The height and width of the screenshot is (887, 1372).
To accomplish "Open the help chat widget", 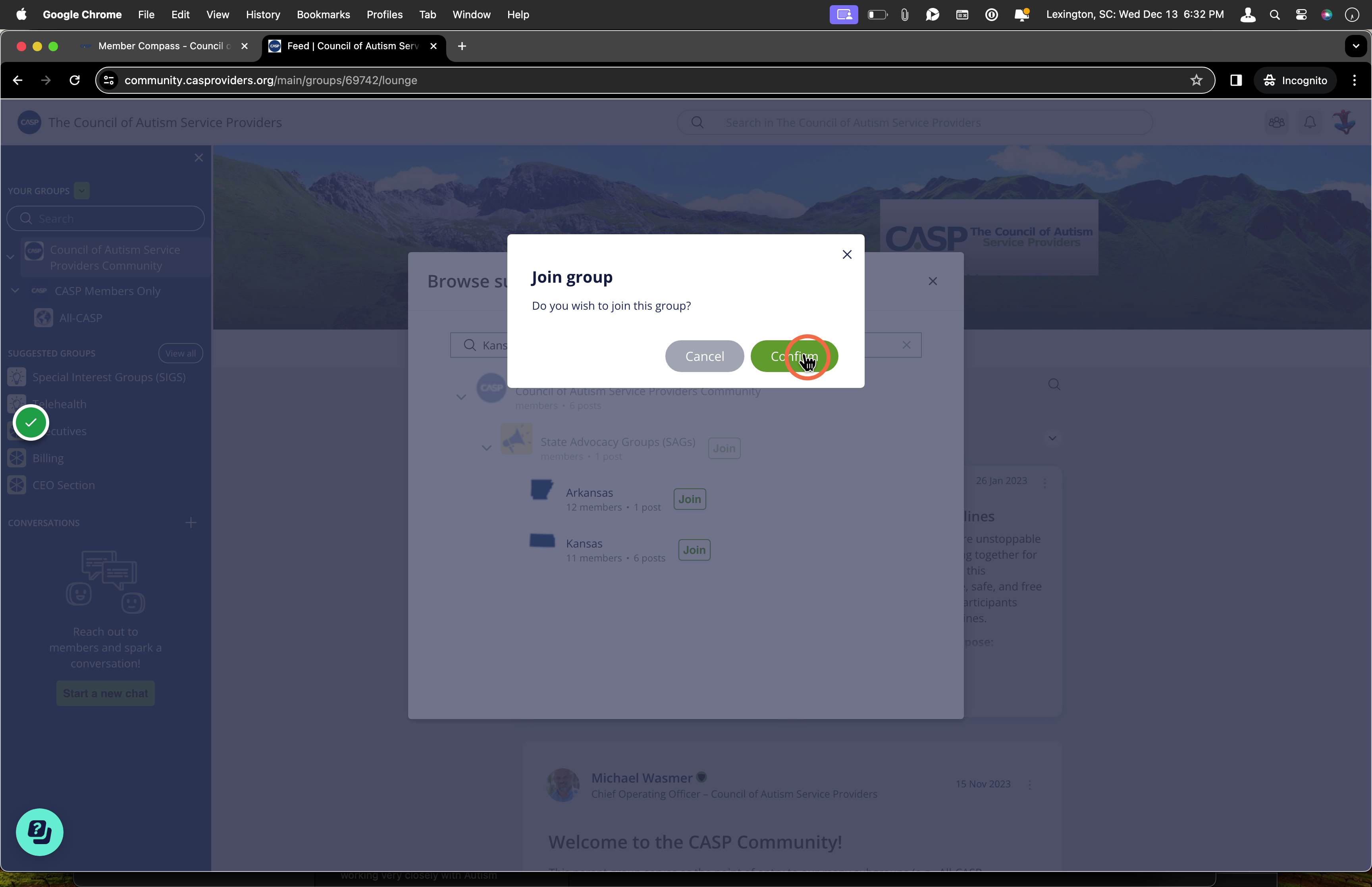I will pyautogui.click(x=39, y=832).
